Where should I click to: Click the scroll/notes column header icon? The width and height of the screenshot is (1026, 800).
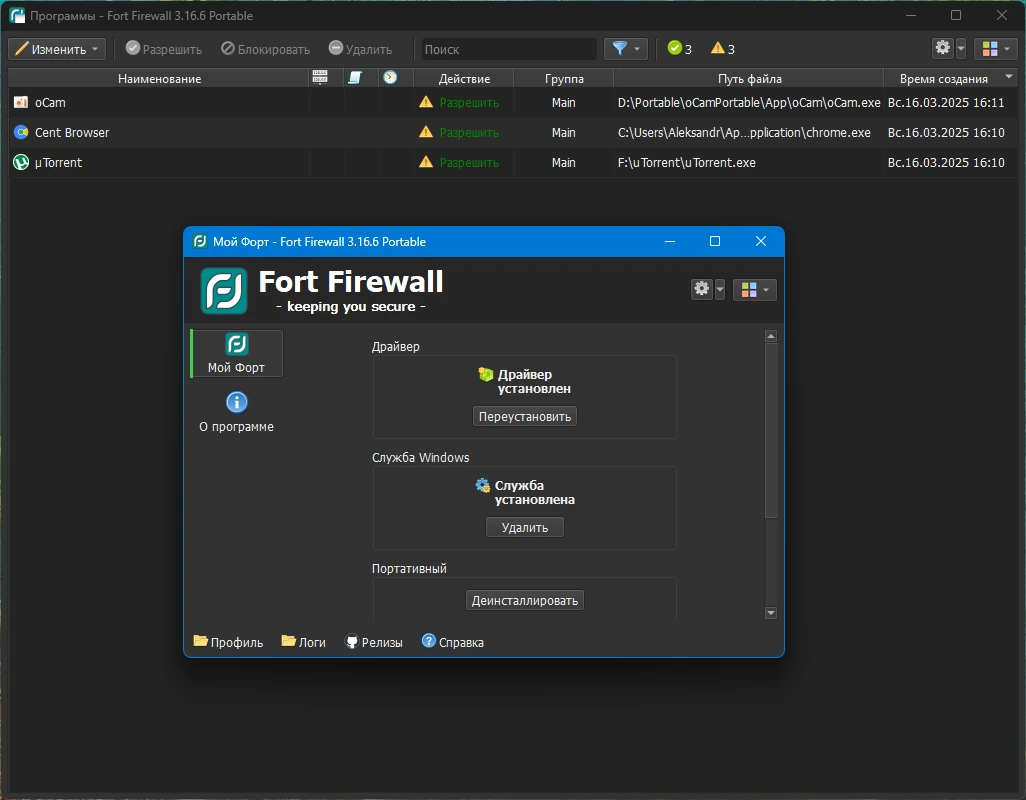coord(355,78)
